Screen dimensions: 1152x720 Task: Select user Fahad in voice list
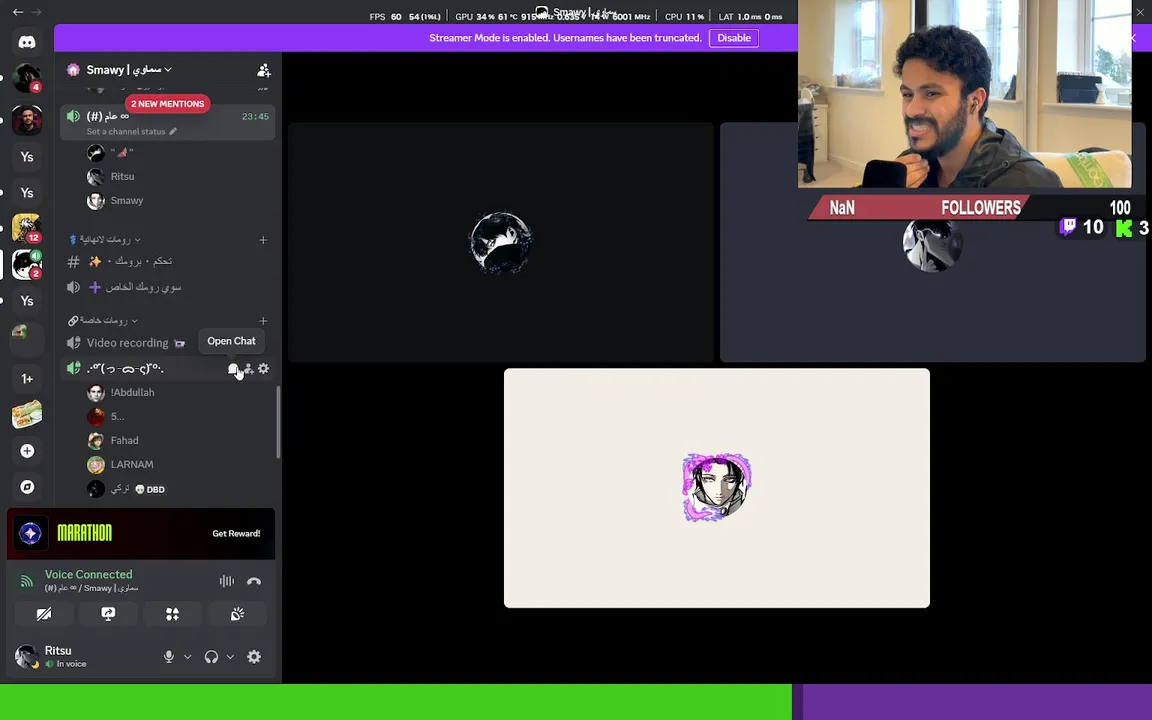(x=124, y=440)
